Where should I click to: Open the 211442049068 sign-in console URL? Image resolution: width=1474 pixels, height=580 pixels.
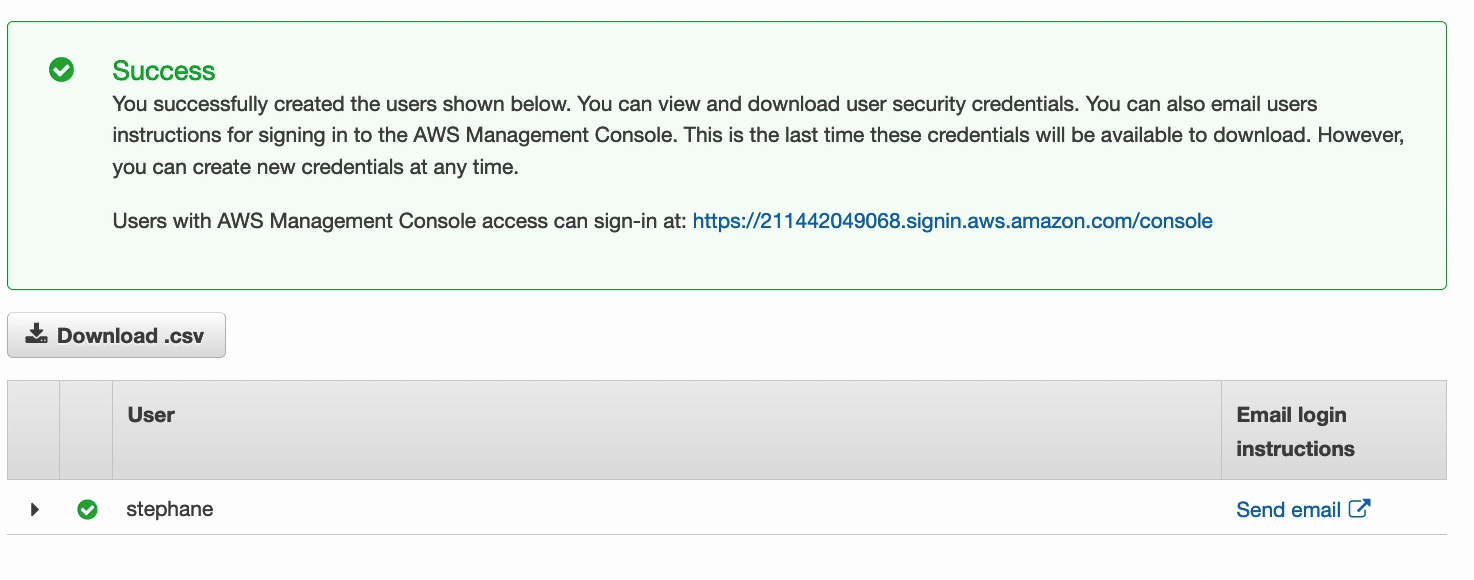tap(952, 221)
